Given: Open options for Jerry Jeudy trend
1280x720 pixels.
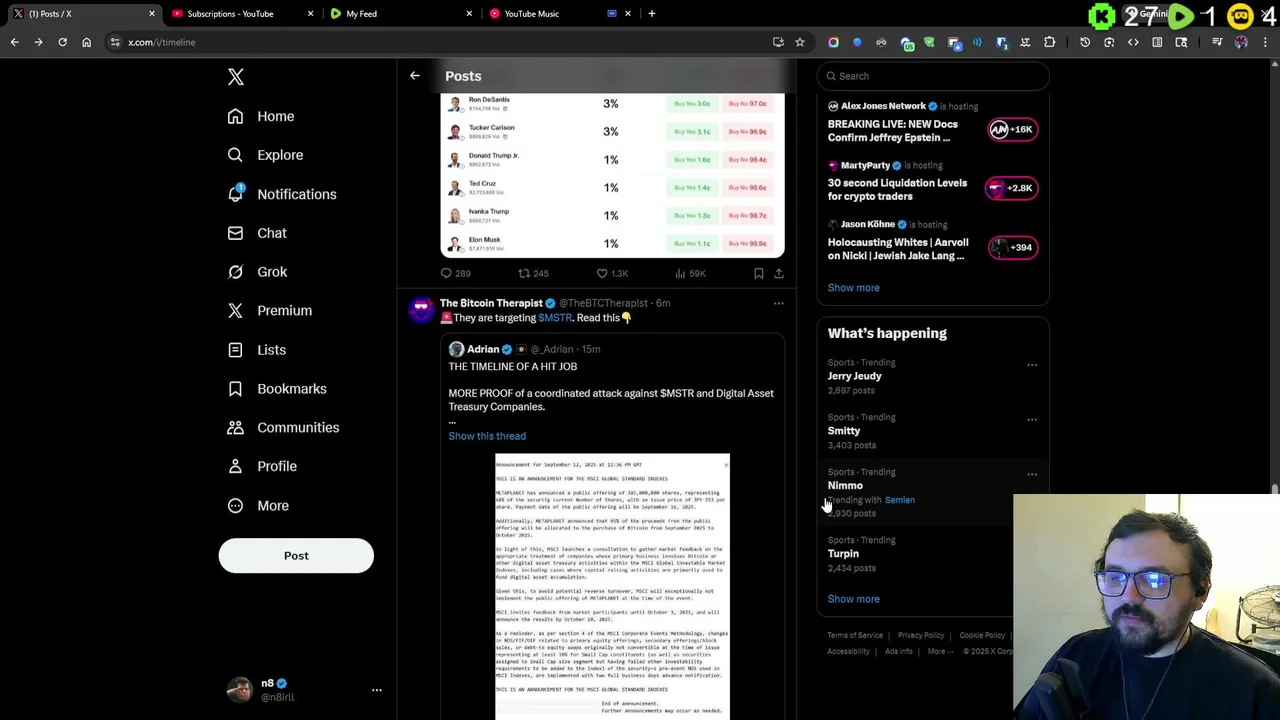Looking at the screenshot, I should tap(1032, 365).
